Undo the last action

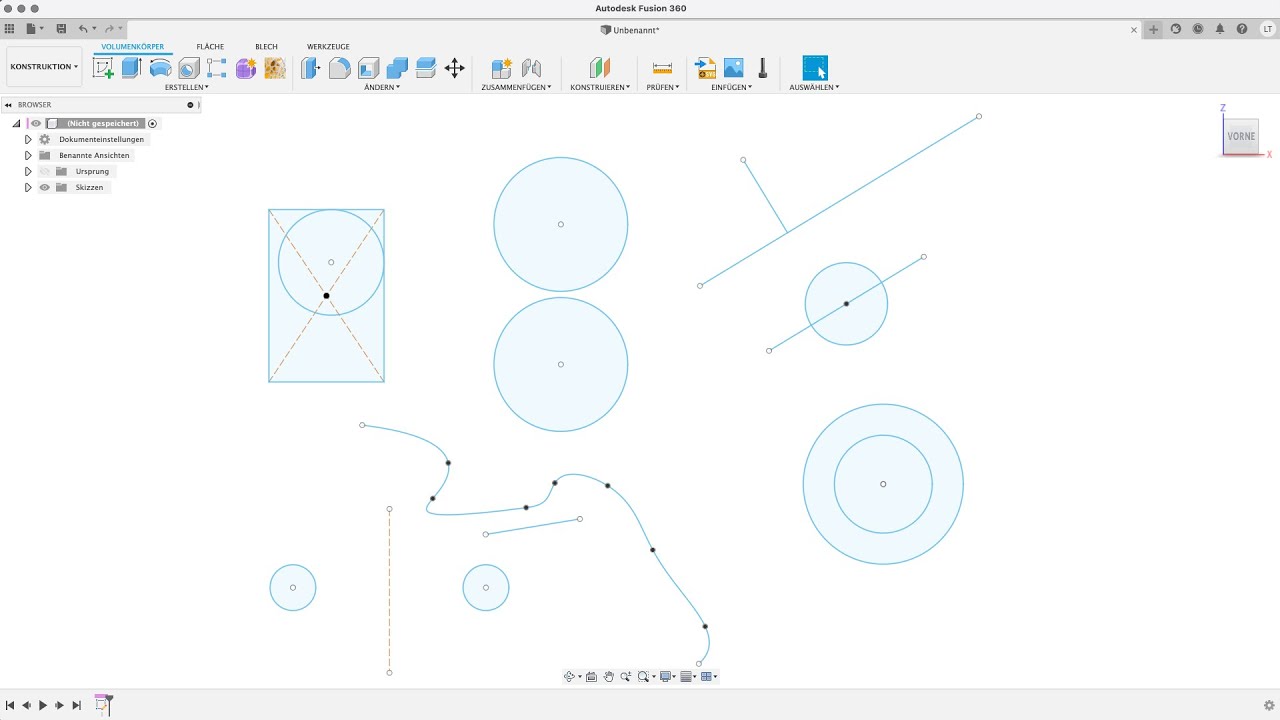coord(83,29)
